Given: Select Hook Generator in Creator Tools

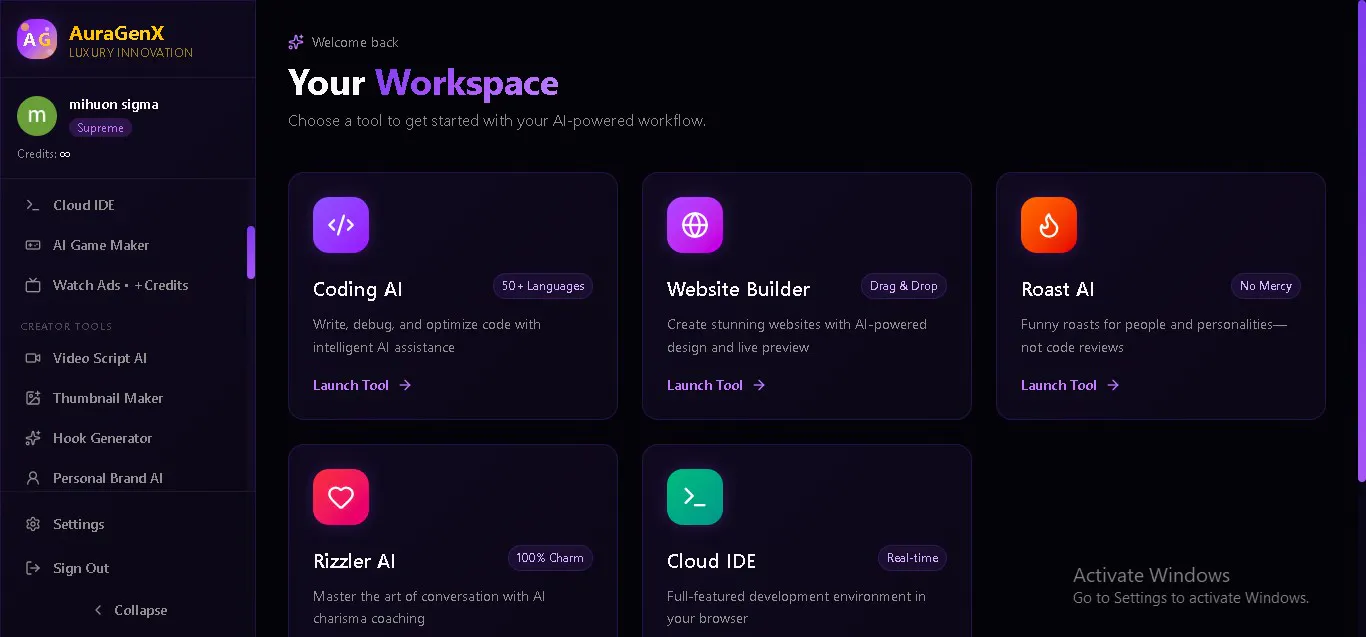Looking at the screenshot, I should (126, 438).
